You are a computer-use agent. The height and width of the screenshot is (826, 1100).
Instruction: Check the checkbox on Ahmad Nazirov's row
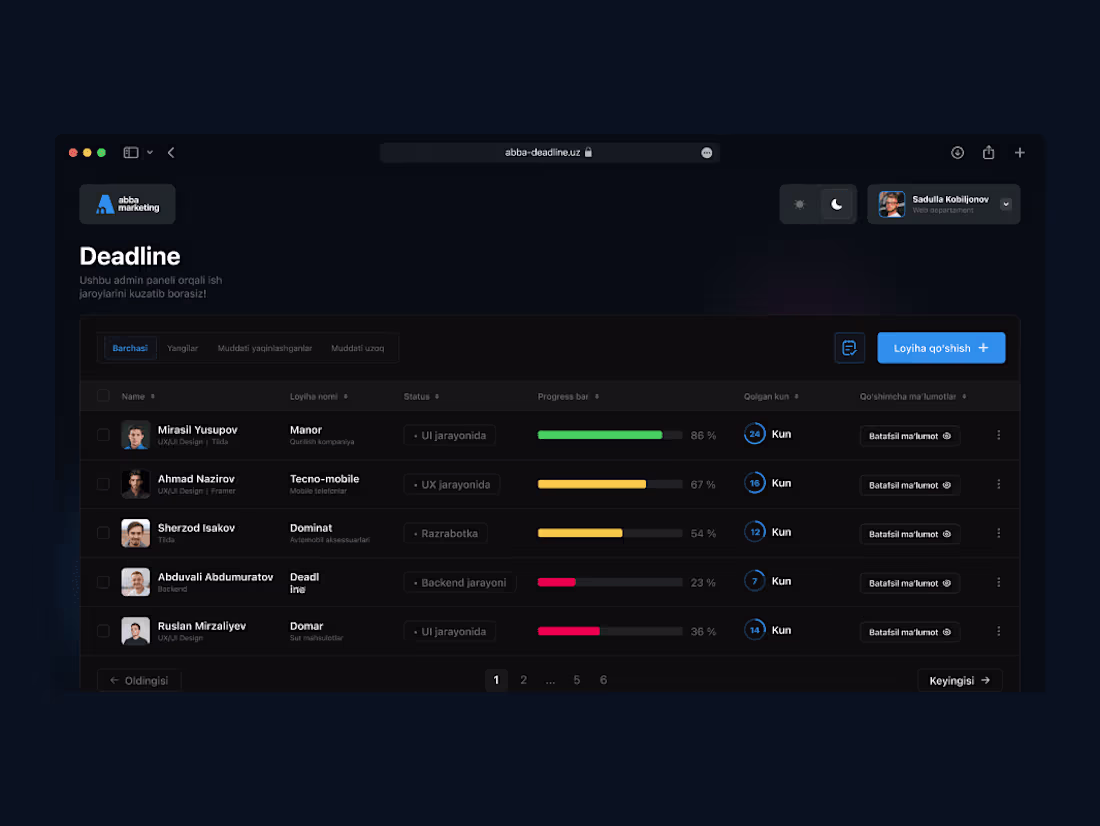click(103, 483)
